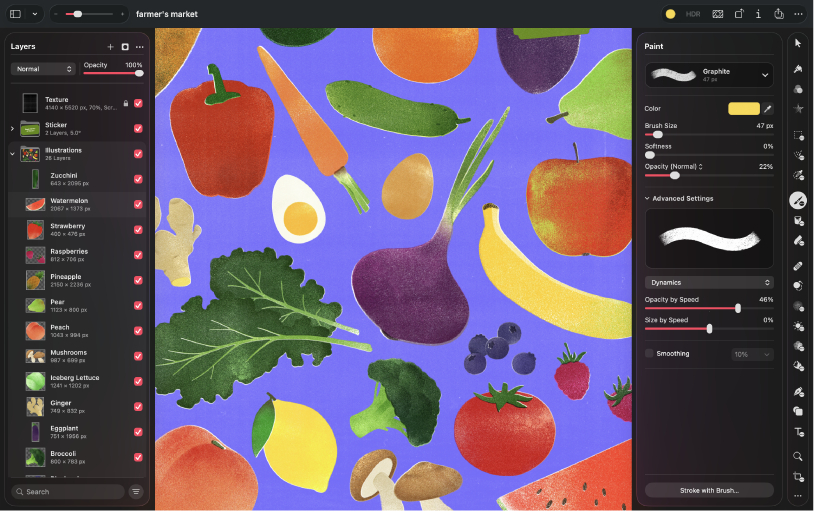Viewport: 816px width, 513px height.
Task: Collapse the Illustrations layer group
Action: [12, 154]
